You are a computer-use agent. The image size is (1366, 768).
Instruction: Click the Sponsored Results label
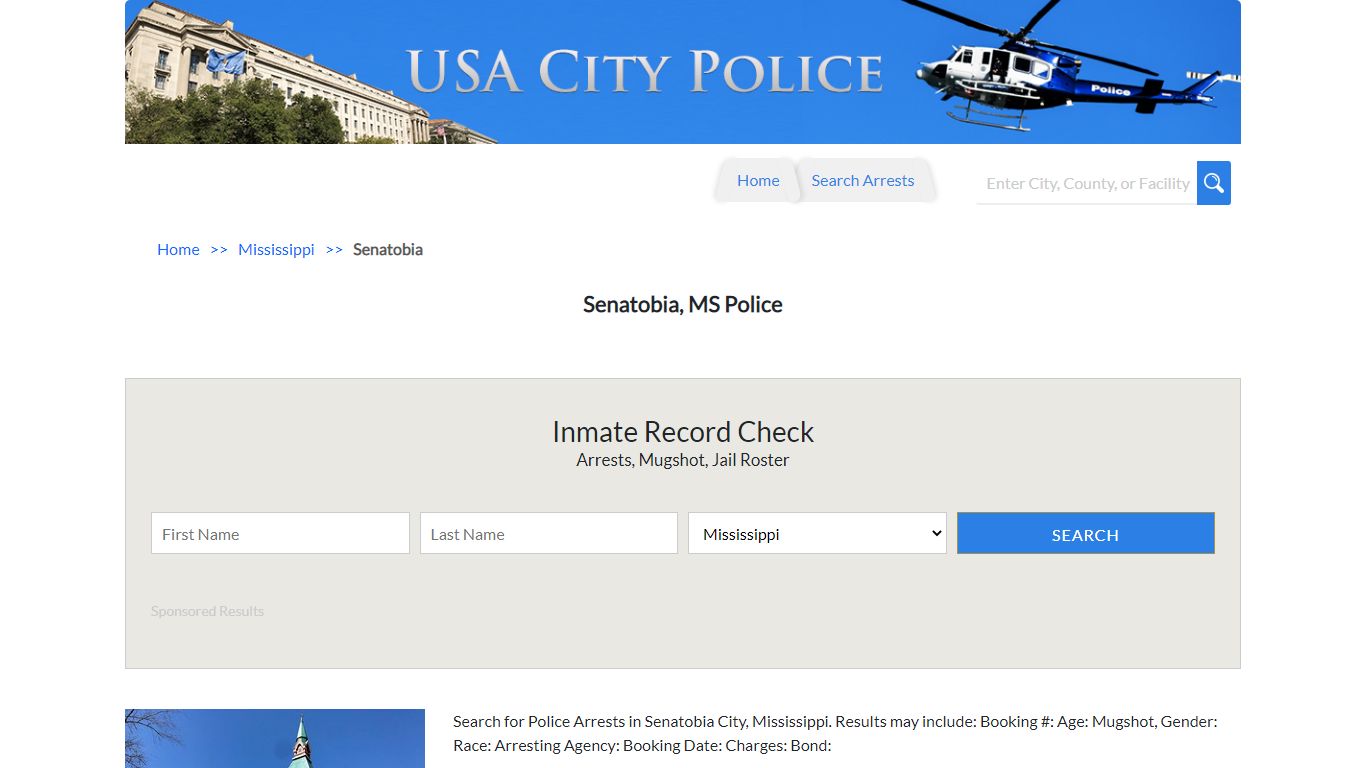coord(207,610)
